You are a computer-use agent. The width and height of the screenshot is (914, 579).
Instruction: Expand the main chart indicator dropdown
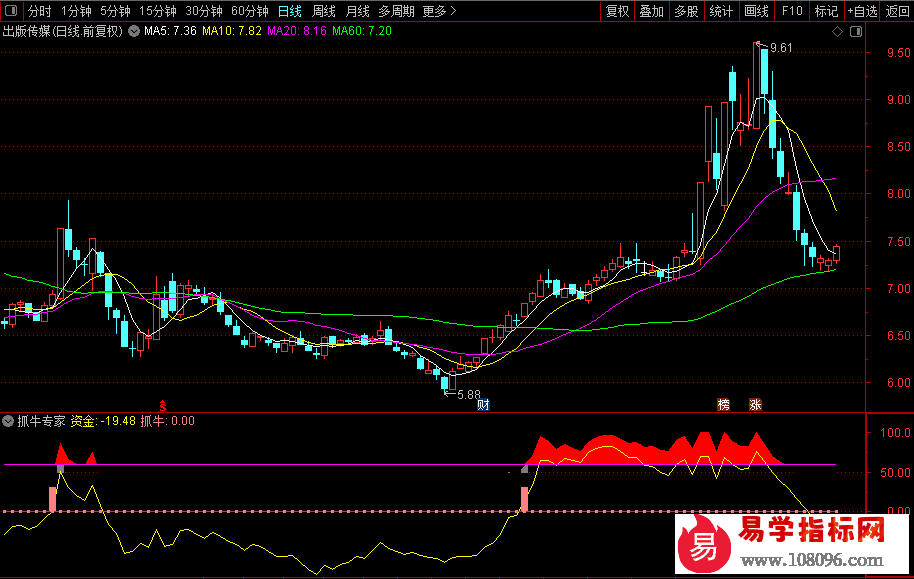[x=133, y=32]
